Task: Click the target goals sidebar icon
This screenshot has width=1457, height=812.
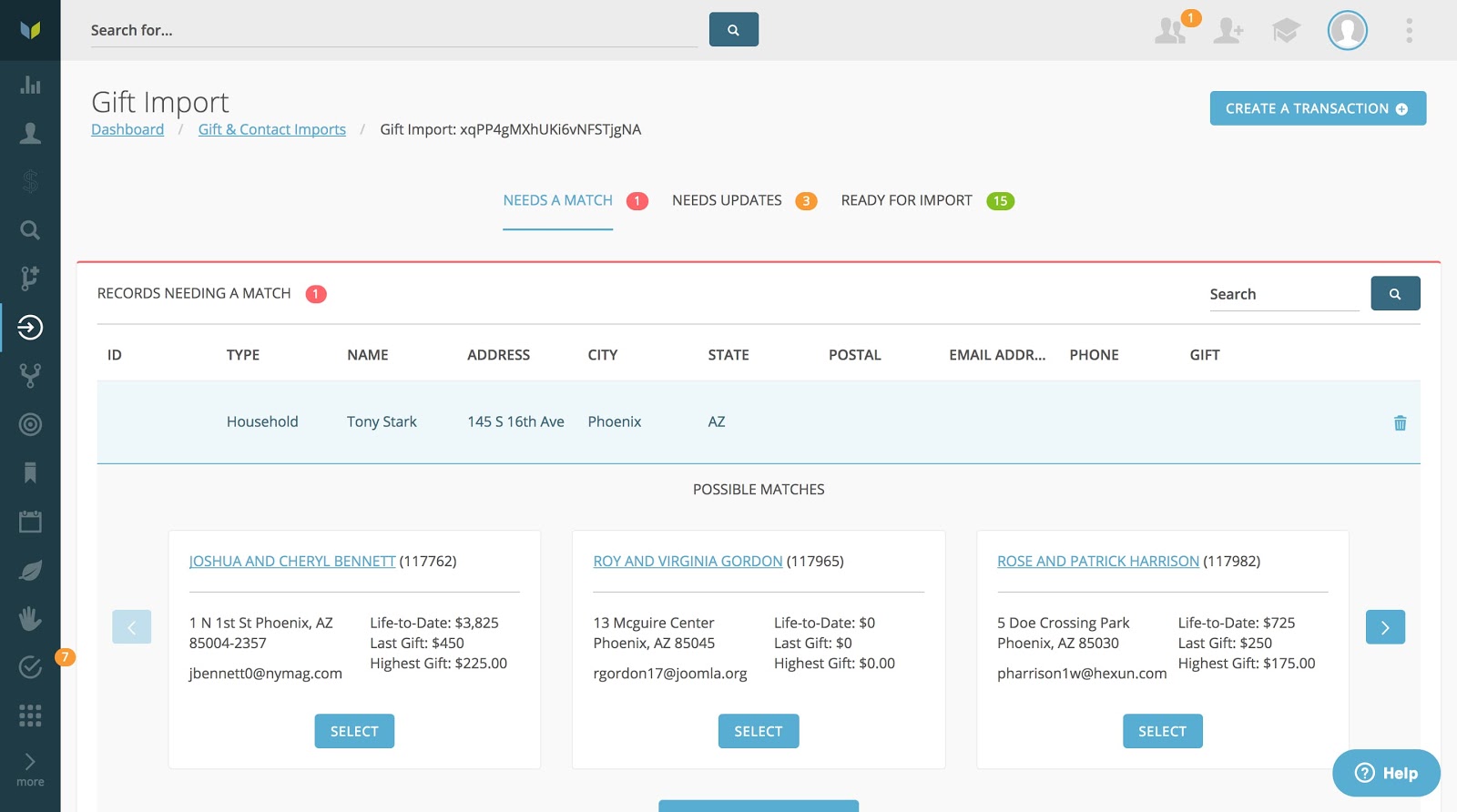Action: (30, 424)
